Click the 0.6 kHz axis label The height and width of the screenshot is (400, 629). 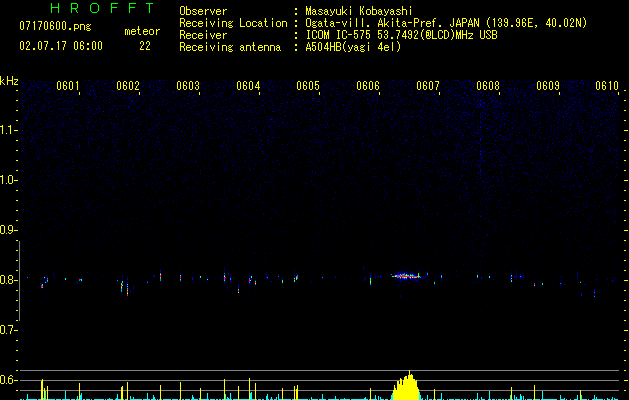pyautogui.click(x=9, y=380)
